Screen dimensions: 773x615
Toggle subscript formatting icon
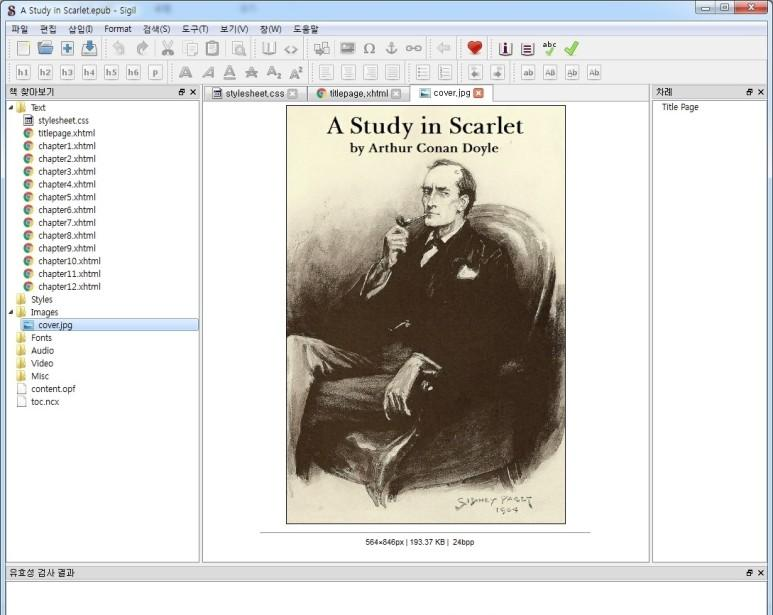click(x=274, y=72)
